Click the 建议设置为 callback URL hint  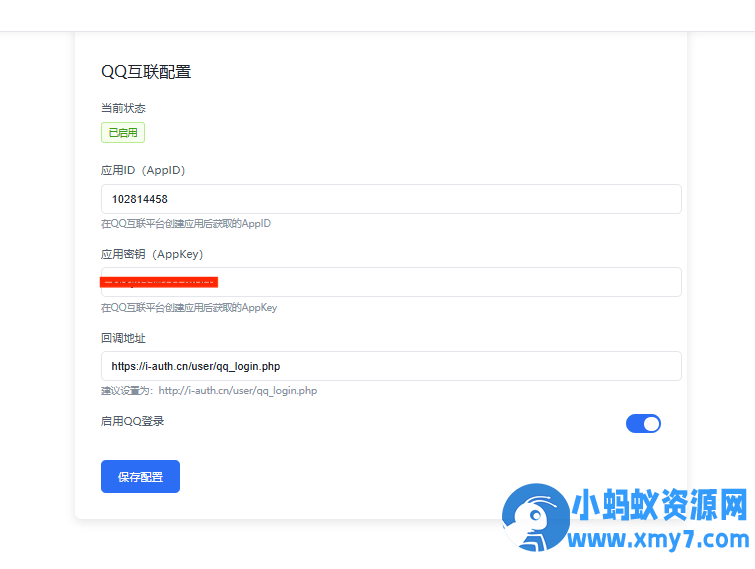(209, 391)
